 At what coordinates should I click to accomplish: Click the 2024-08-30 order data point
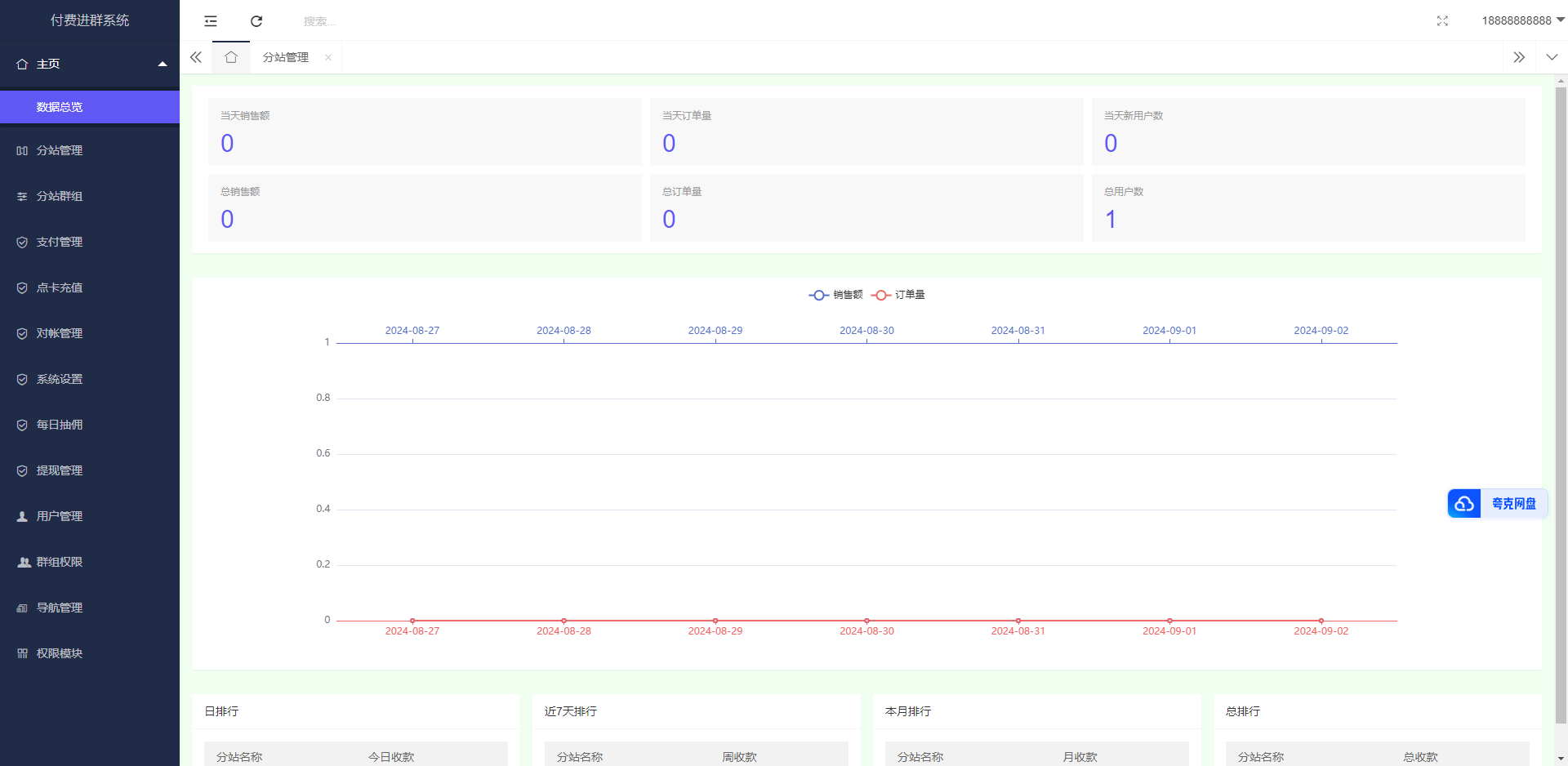[x=866, y=621]
